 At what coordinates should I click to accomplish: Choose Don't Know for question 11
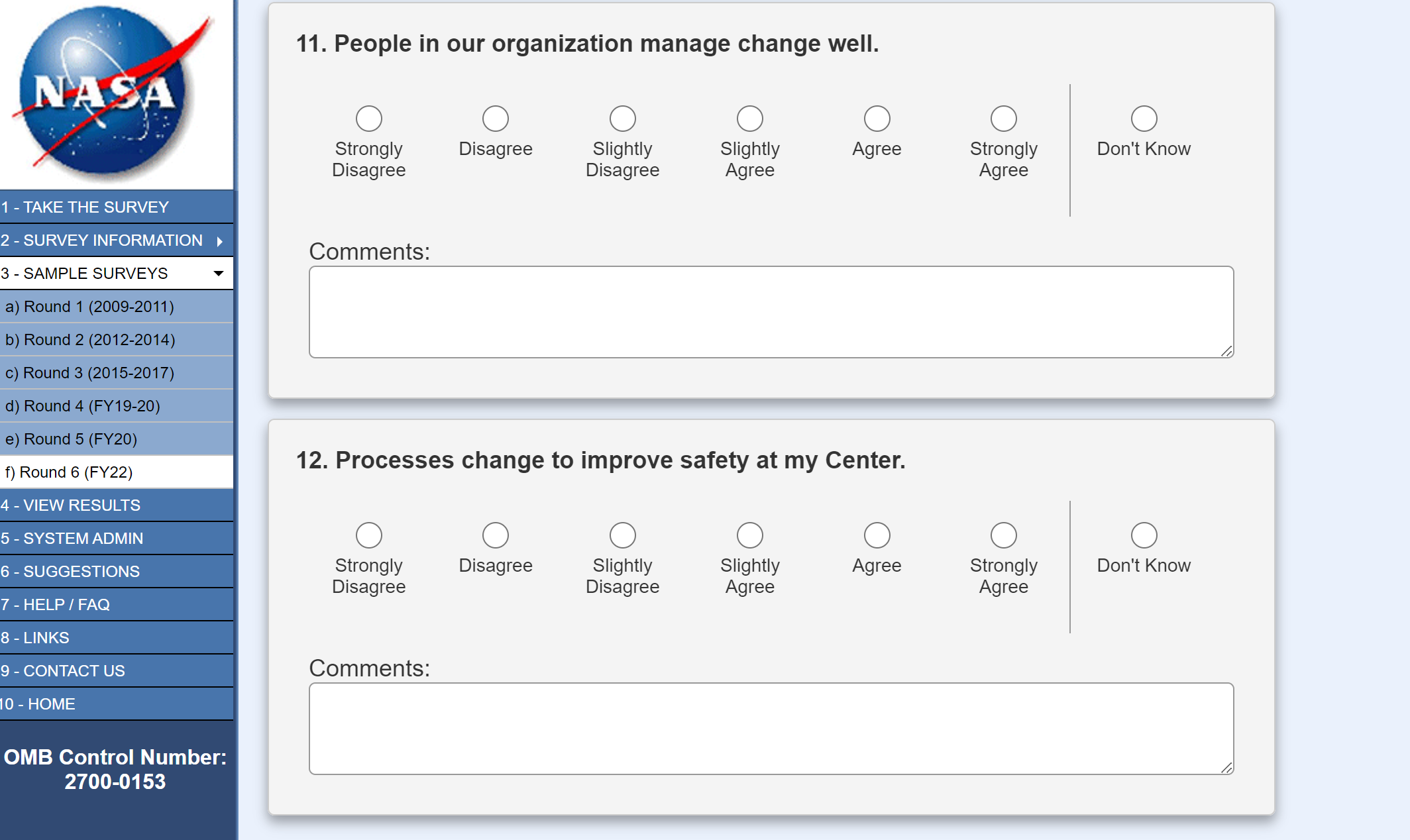click(x=1144, y=119)
